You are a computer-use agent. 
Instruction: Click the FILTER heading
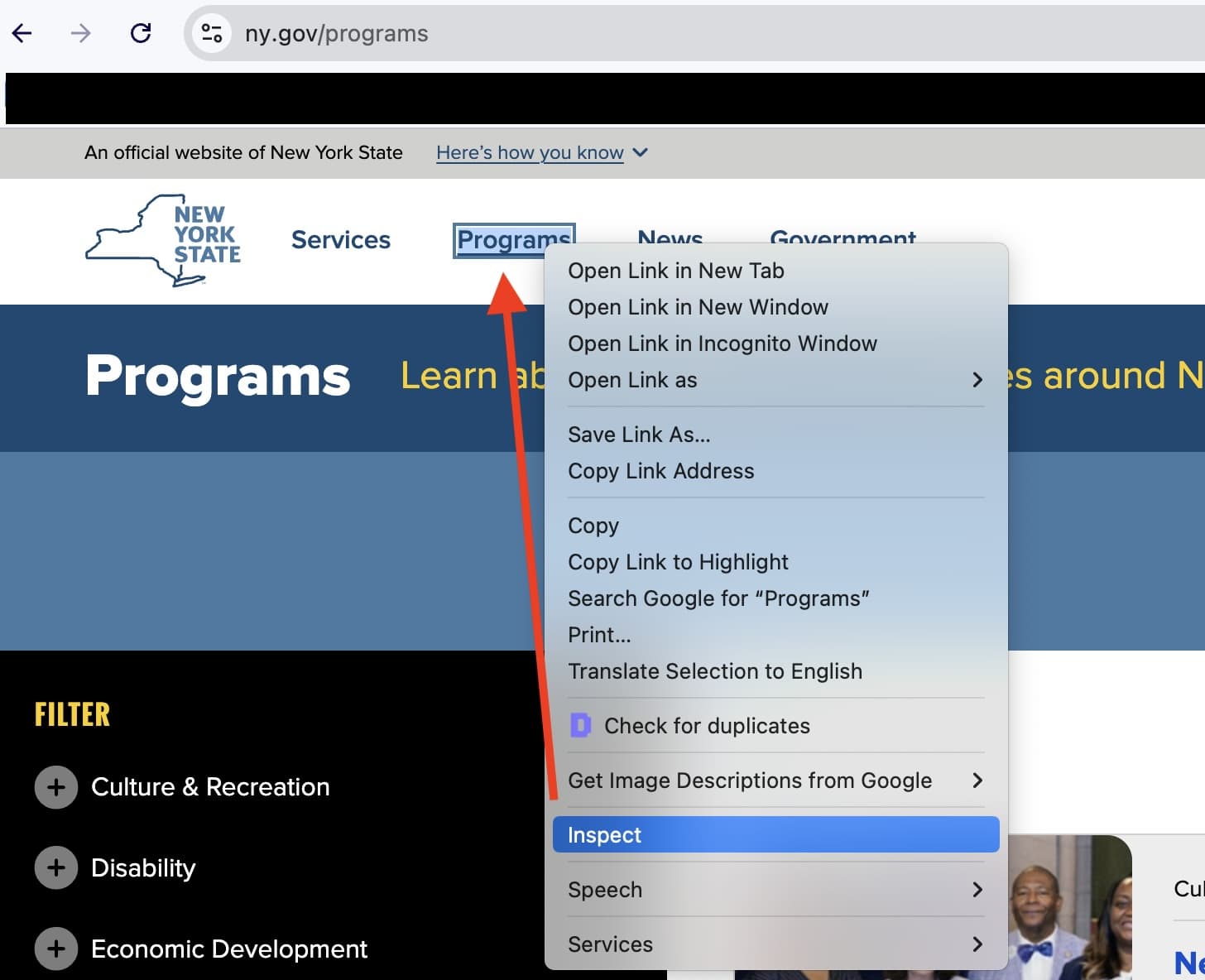[x=72, y=714]
